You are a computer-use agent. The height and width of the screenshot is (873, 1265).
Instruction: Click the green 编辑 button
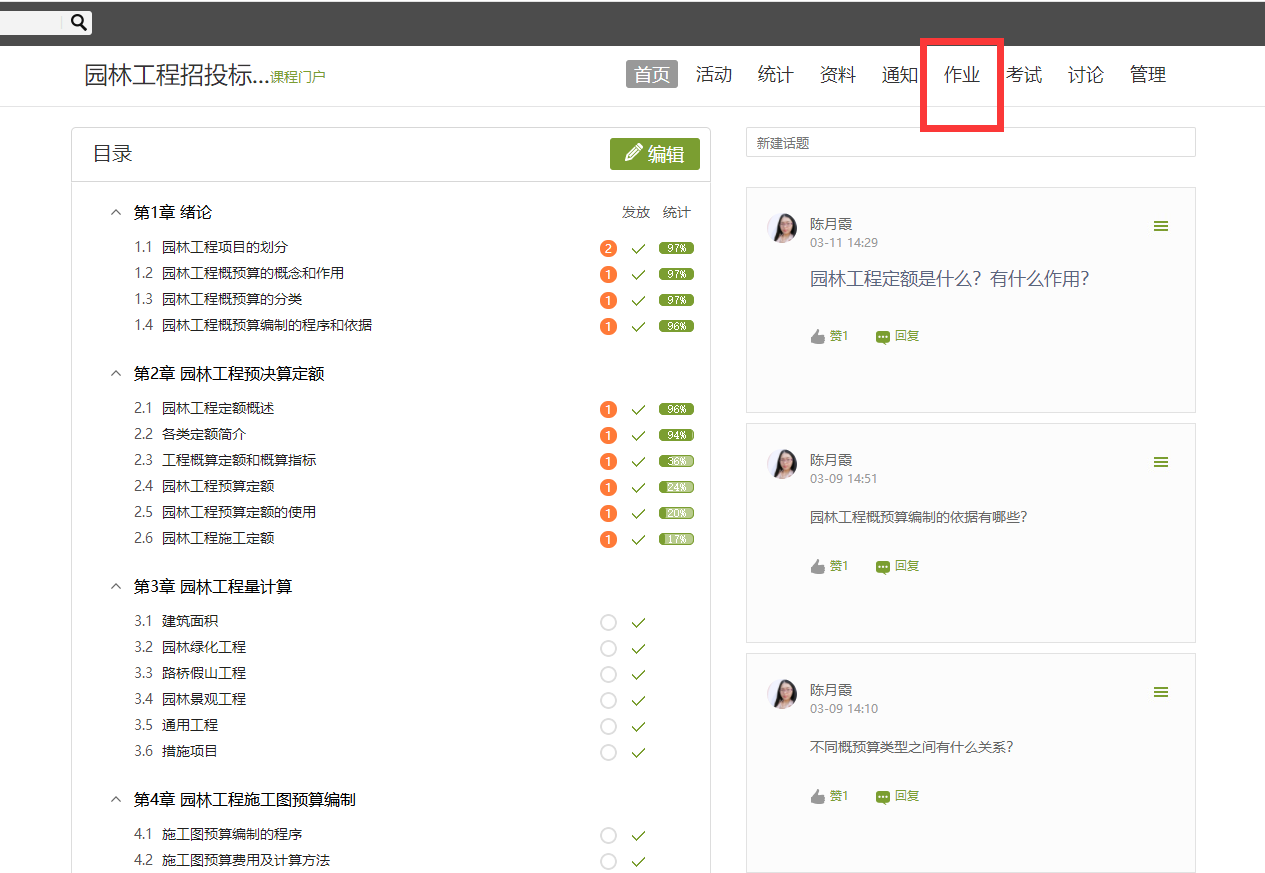655,154
